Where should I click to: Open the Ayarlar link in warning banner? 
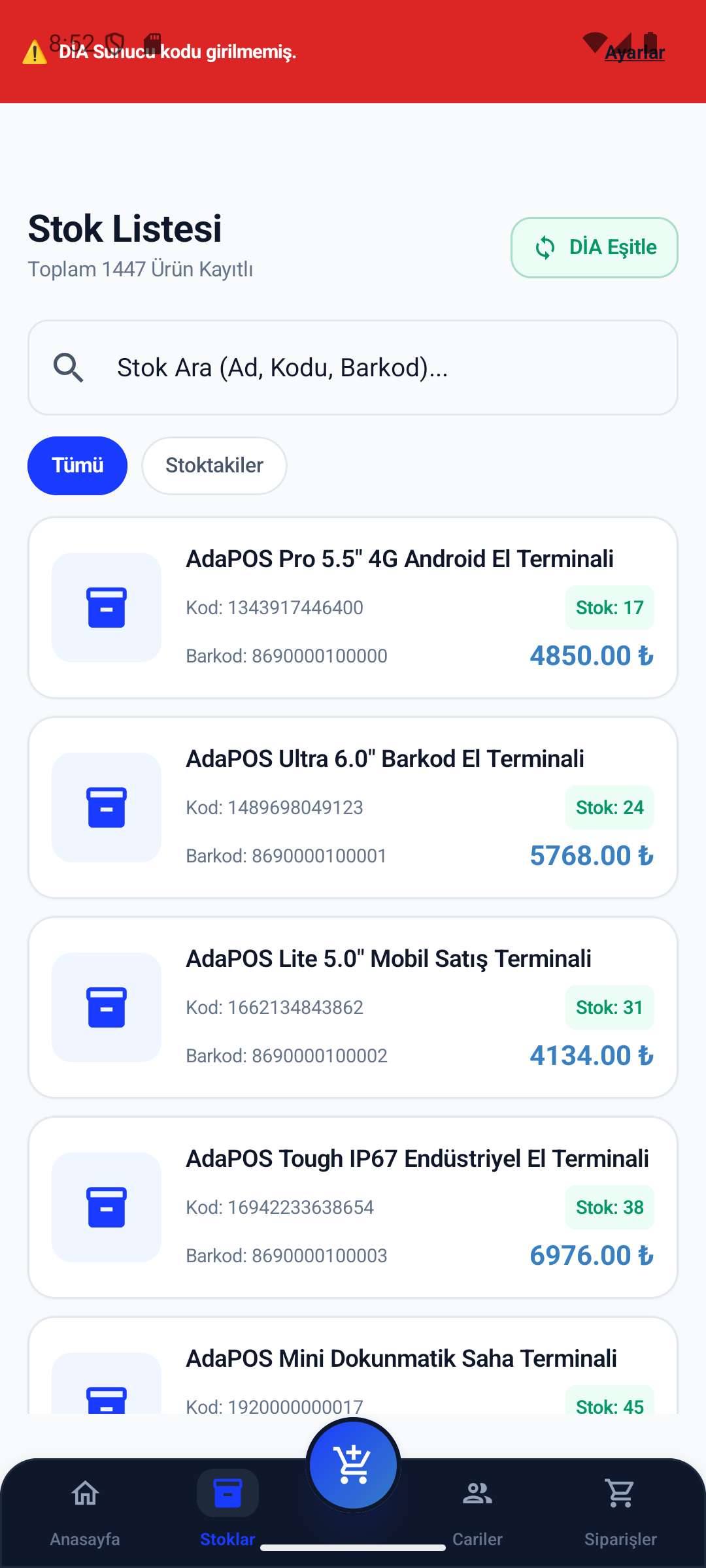pyautogui.click(x=635, y=52)
